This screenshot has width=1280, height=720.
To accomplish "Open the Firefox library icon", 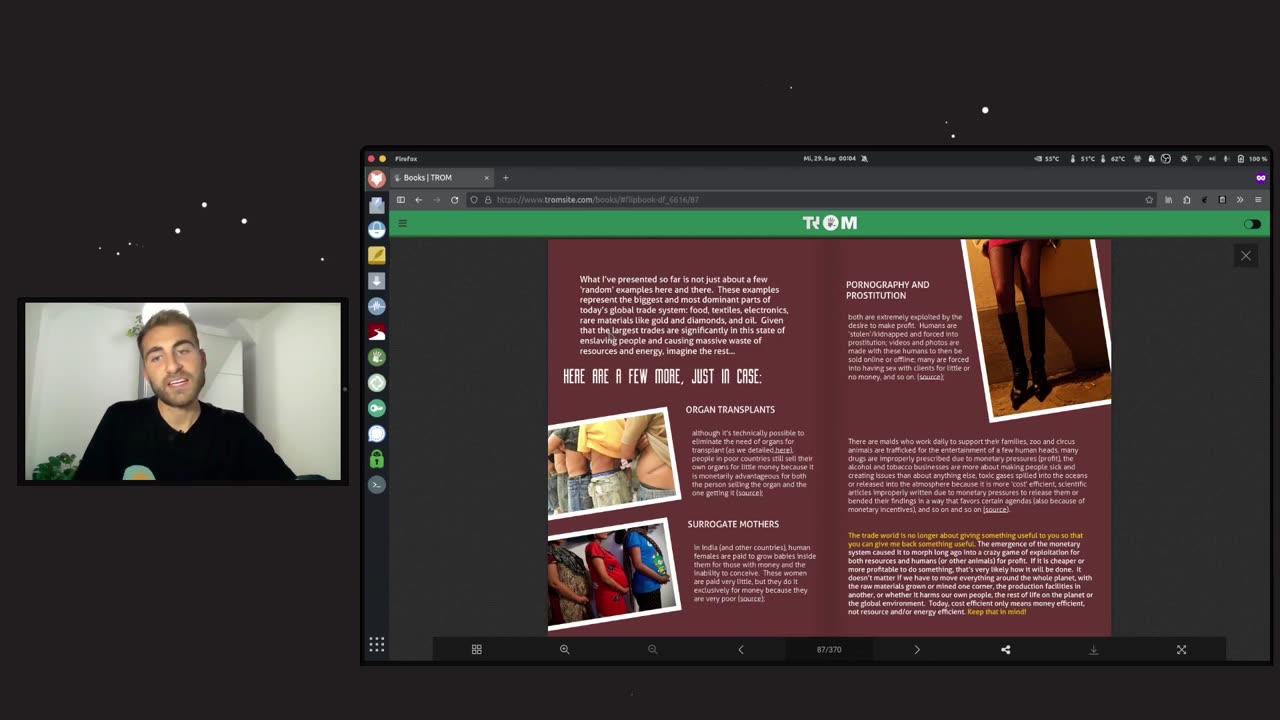I will click(x=1168, y=200).
